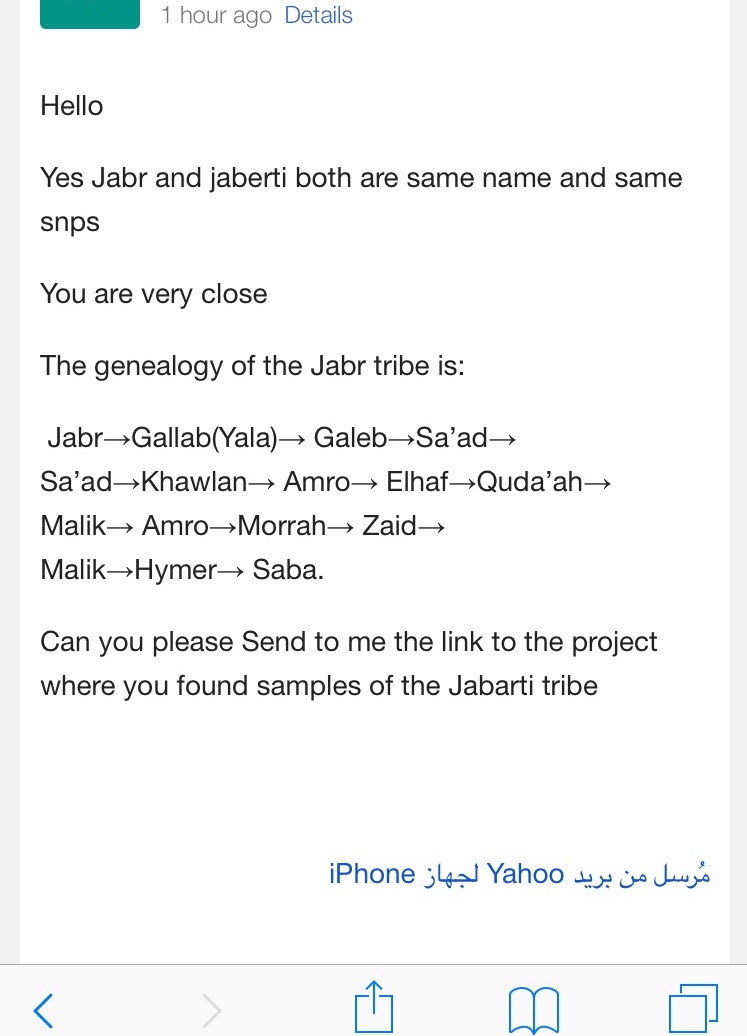The image size is (747, 1036).
Task: Tap the greyed-out forward arrow
Action: click(211, 1010)
